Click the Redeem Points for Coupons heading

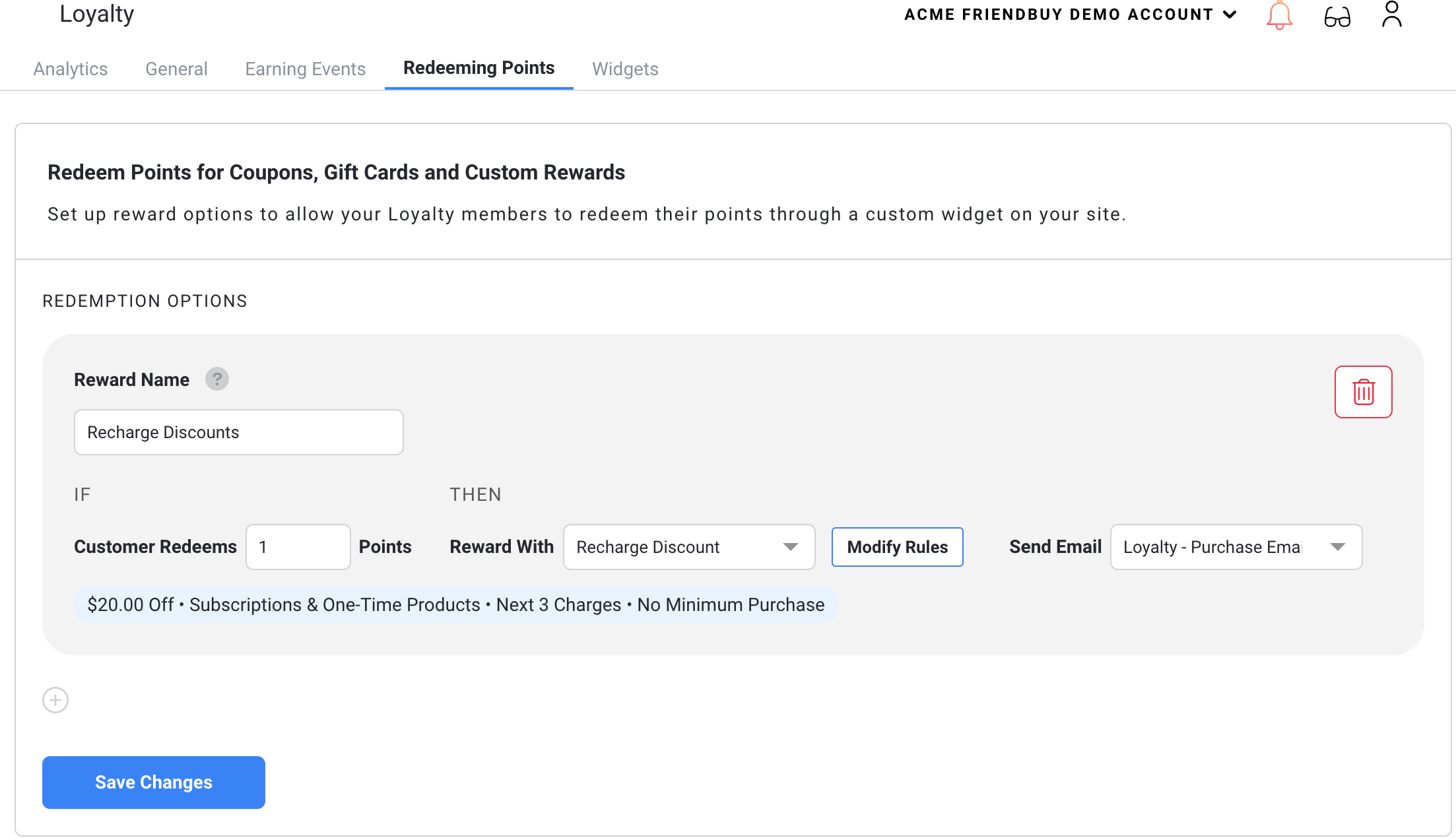(x=336, y=172)
